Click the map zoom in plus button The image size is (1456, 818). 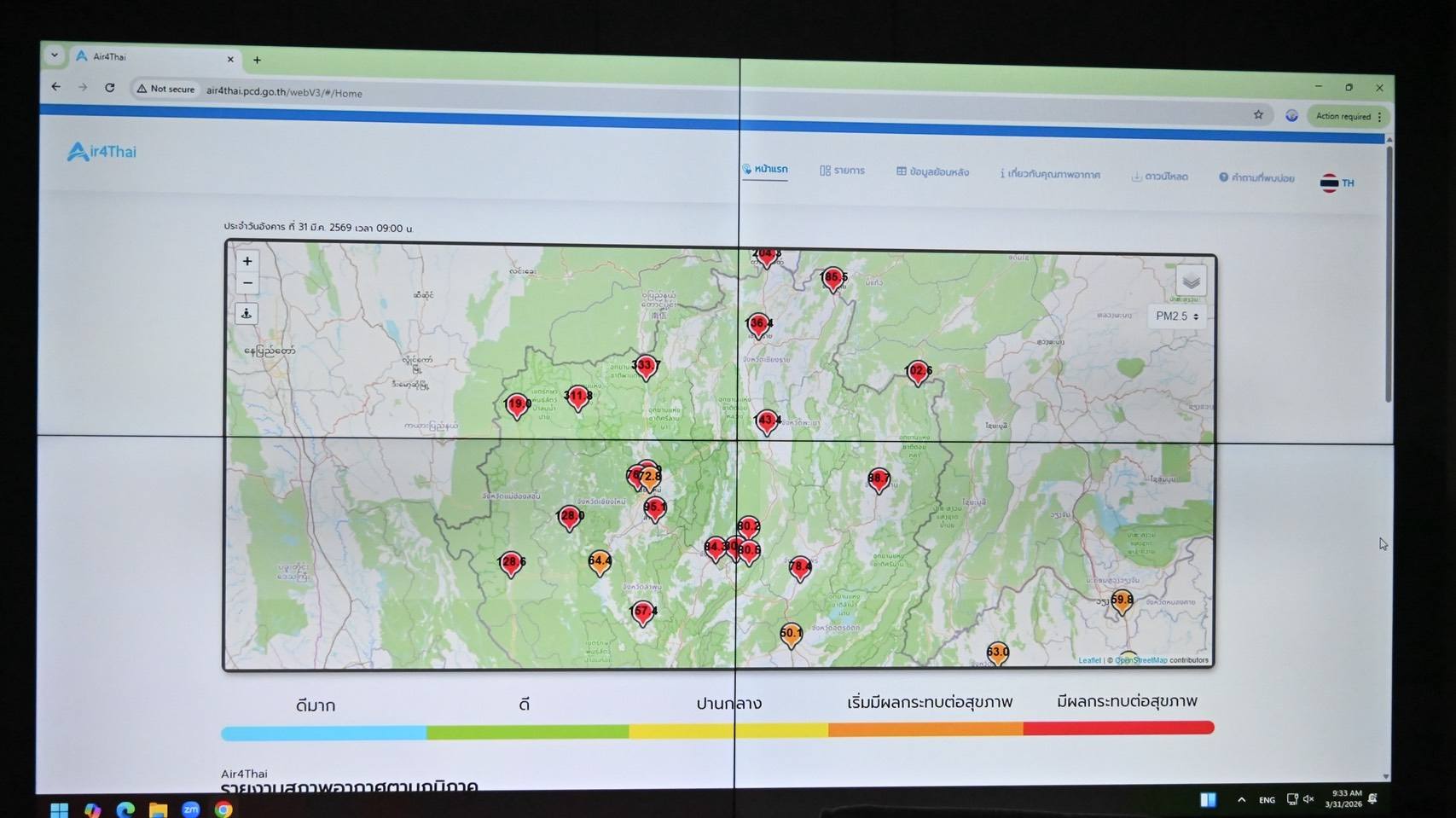(247, 261)
